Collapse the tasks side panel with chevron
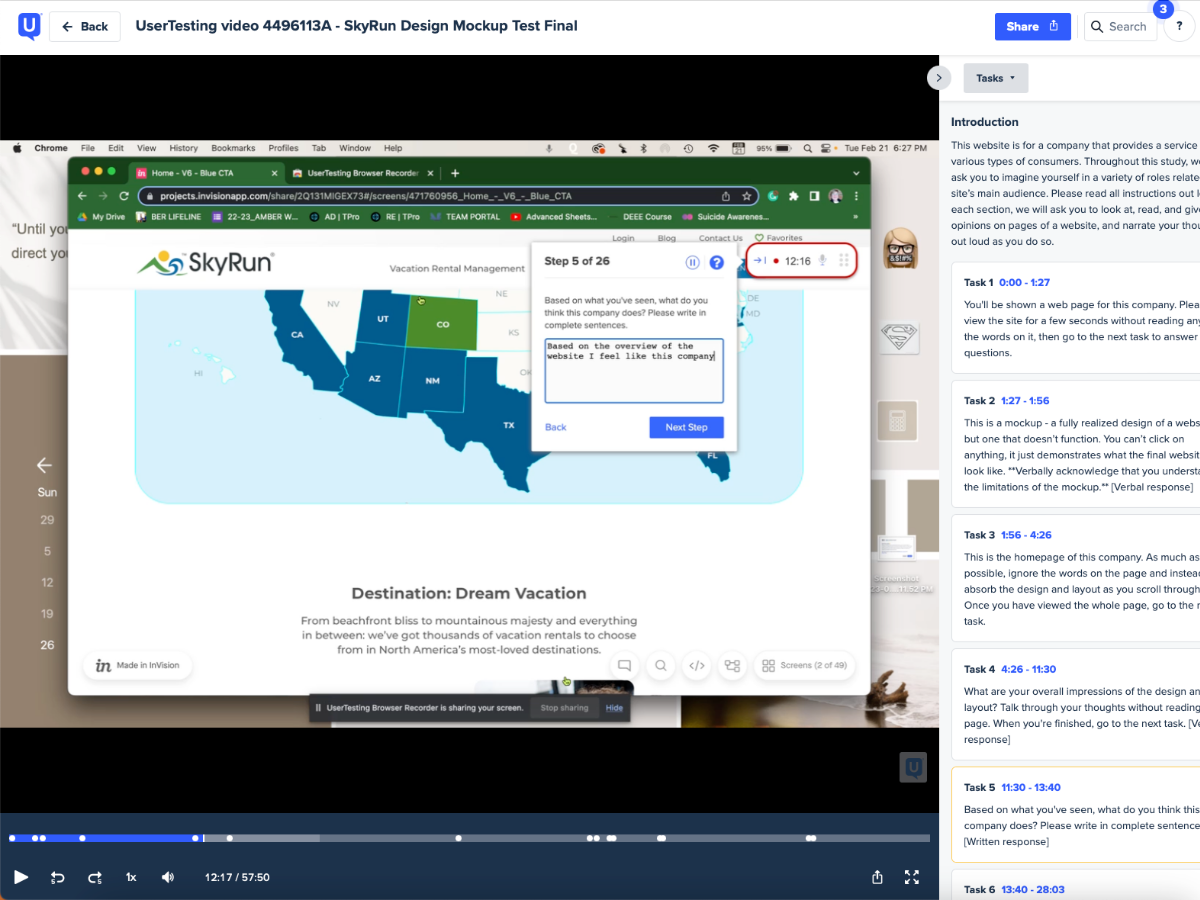 (x=938, y=77)
